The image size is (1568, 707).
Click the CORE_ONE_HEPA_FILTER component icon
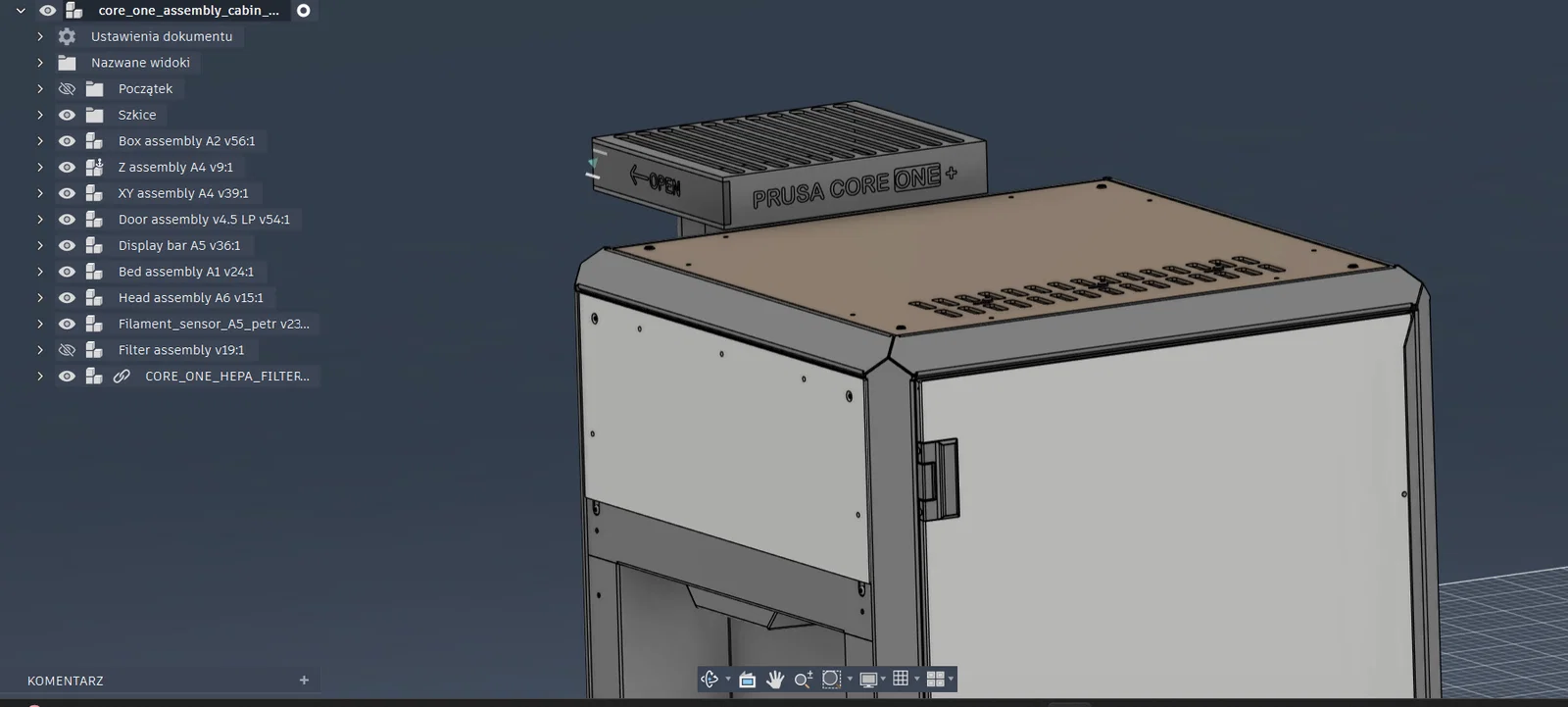pyautogui.click(x=94, y=377)
